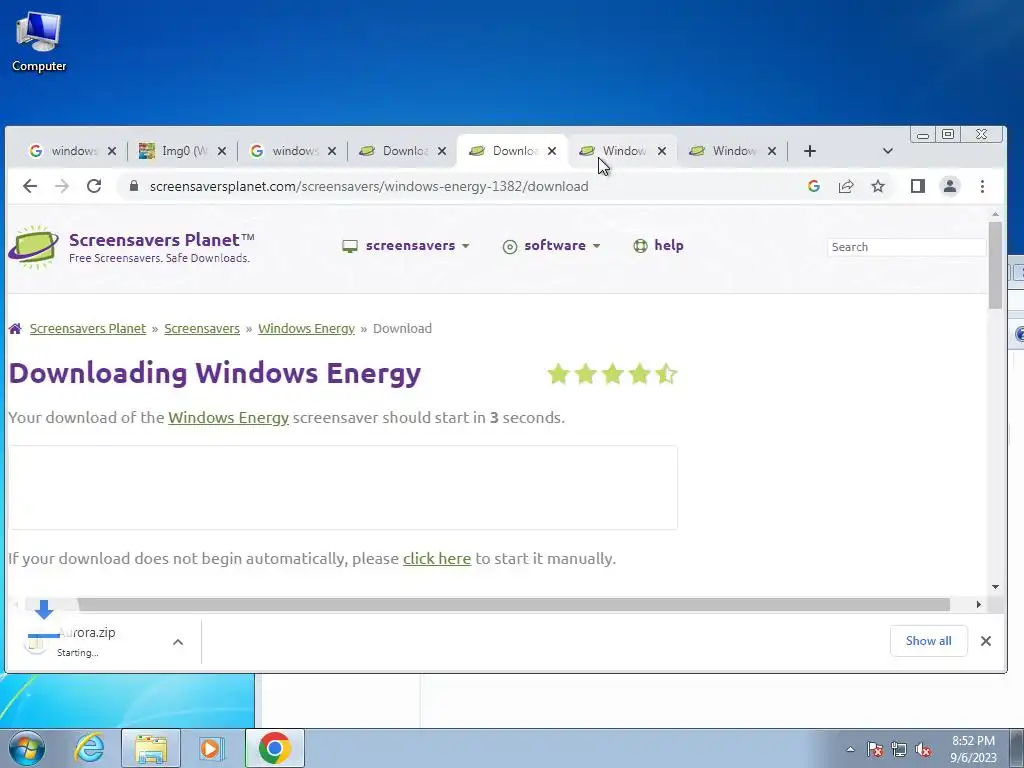Open Chrome side panel

pyautogui.click(x=918, y=186)
